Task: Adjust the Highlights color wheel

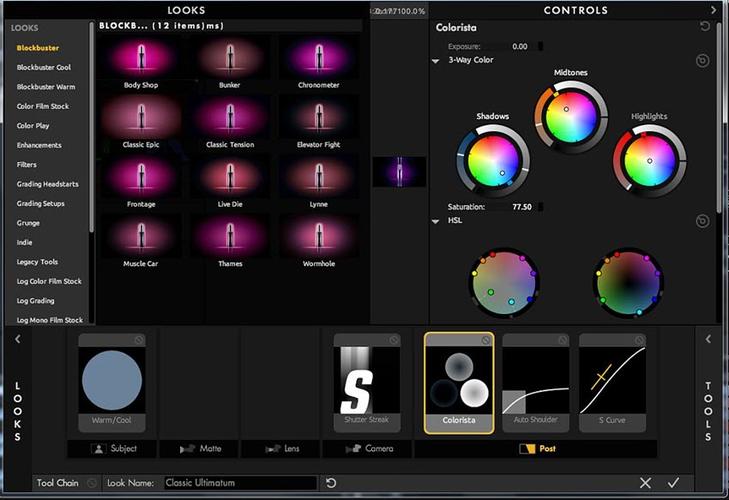Action: pos(649,161)
